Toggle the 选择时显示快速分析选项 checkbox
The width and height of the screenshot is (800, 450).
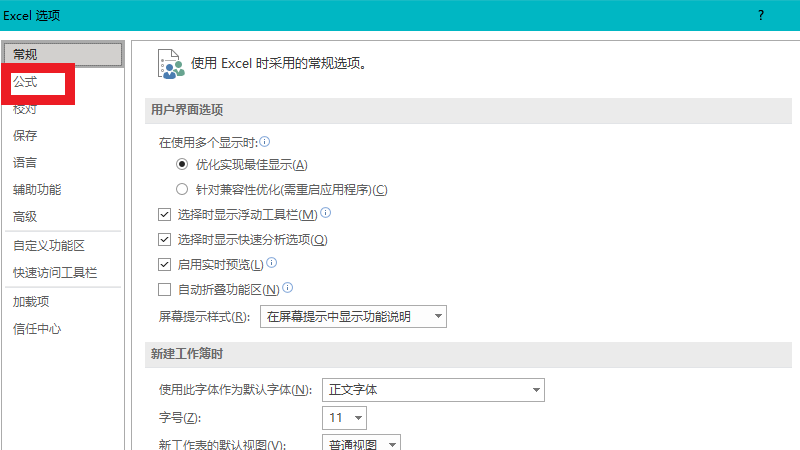coord(165,240)
